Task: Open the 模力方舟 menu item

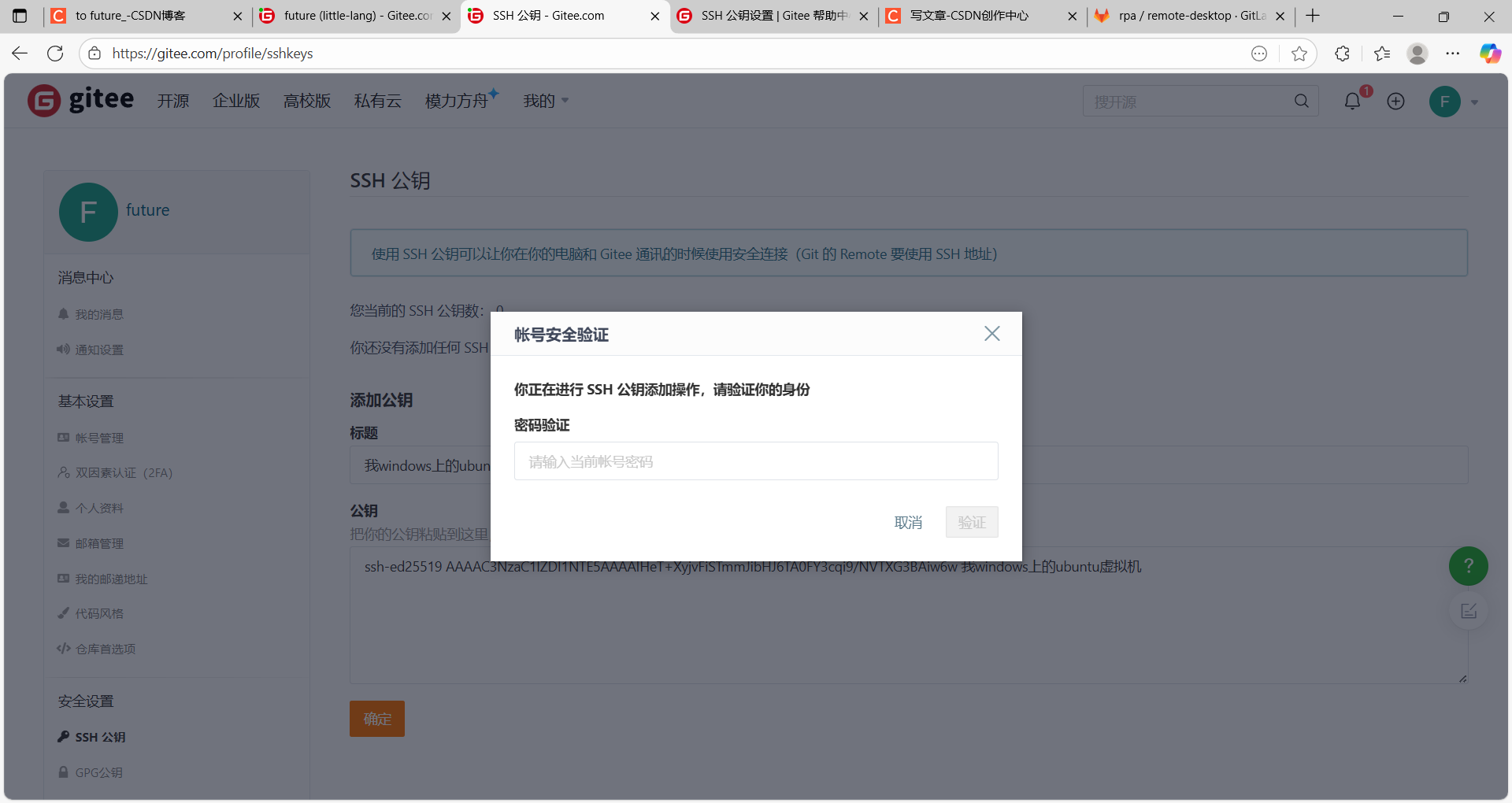Action: pyautogui.click(x=461, y=101)
